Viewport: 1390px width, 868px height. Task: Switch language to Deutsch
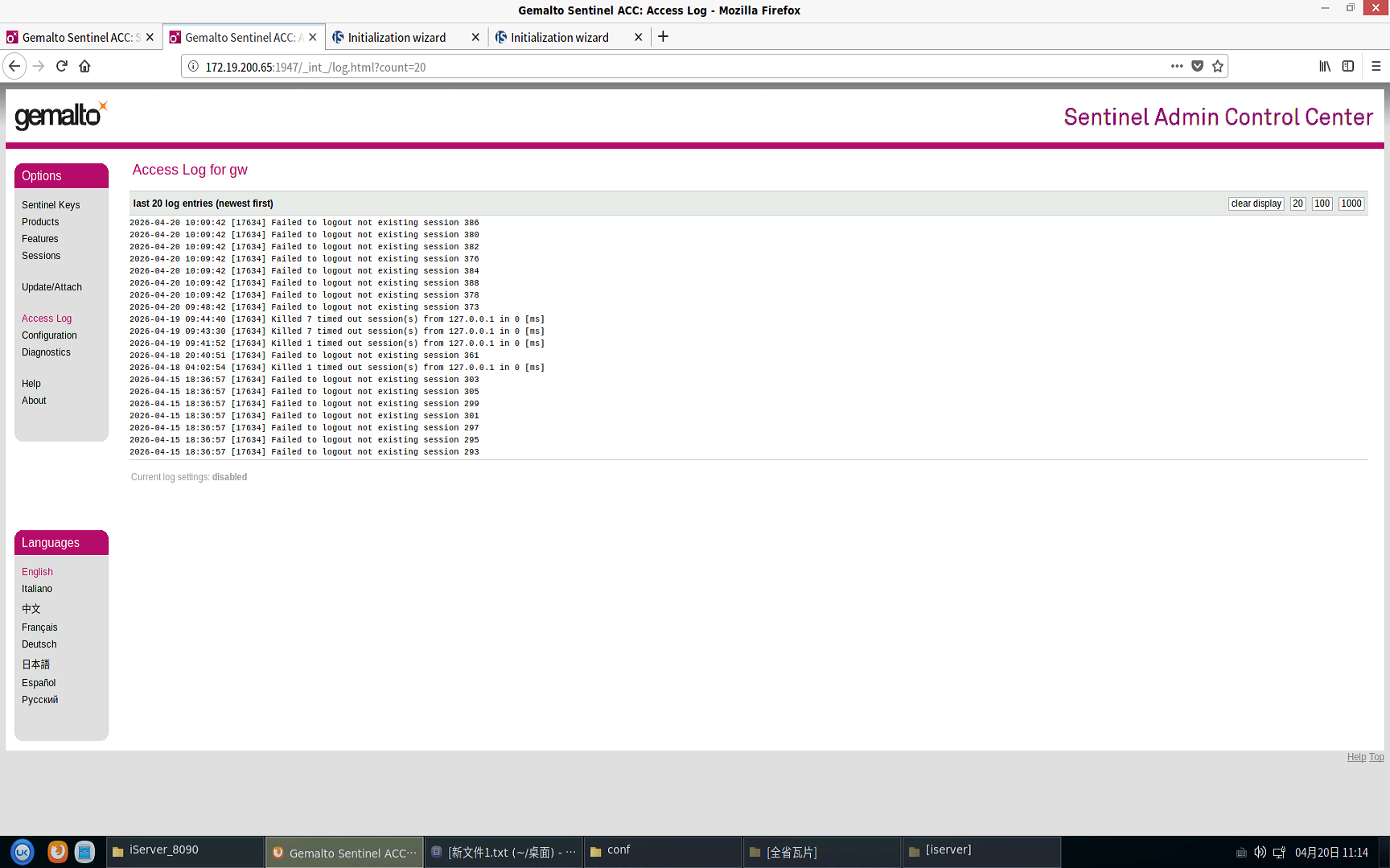tap(39, 644)
